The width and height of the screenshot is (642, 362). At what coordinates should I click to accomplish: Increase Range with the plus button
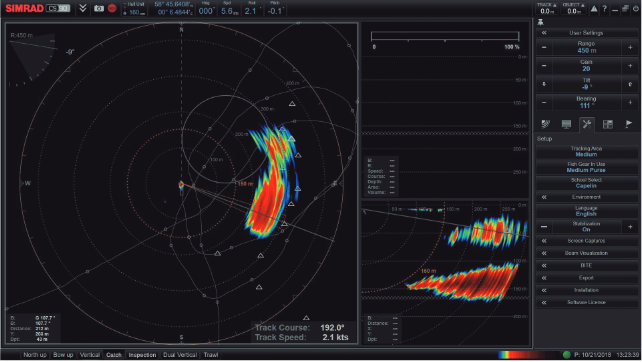pos(630,48)
